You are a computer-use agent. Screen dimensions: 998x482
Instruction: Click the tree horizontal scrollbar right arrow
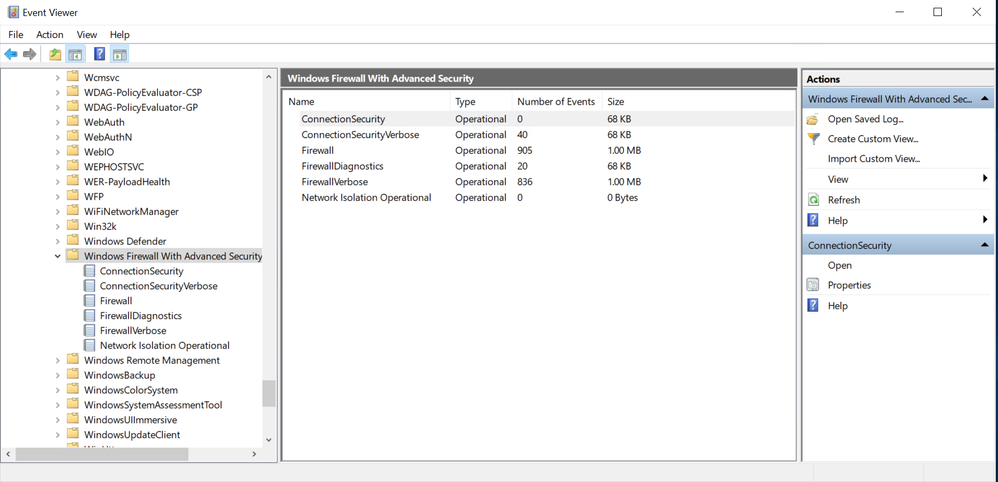click(254, 454)
